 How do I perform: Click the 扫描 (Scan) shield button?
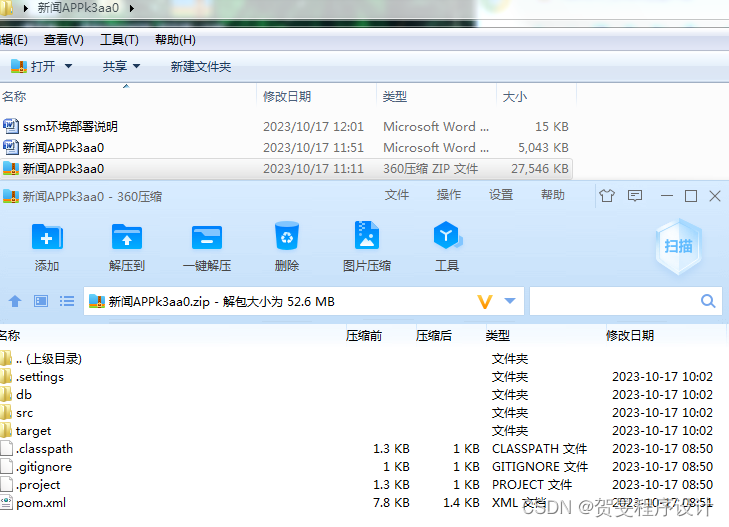[x=678, y=246]
